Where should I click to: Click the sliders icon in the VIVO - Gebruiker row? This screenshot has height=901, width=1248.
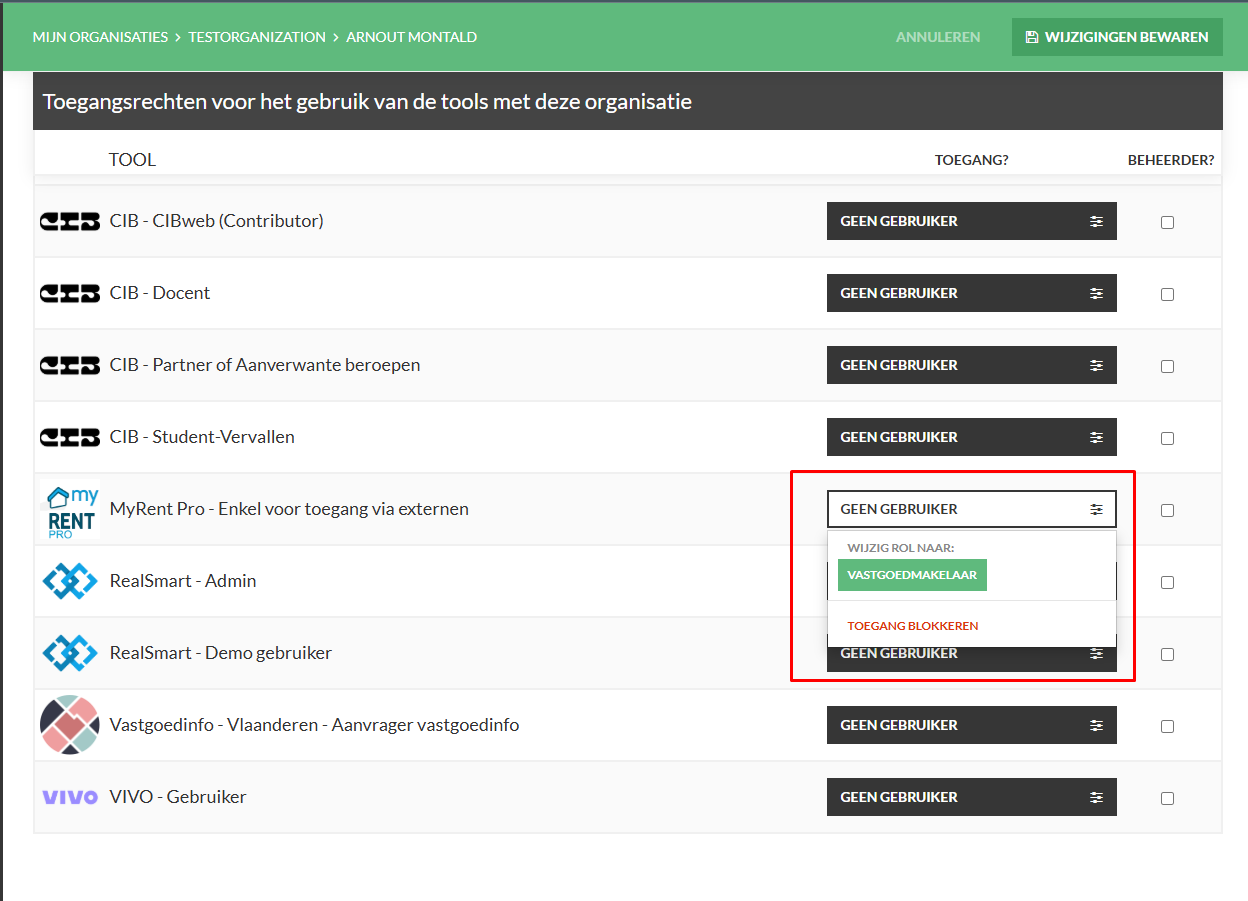[1096, 797]
